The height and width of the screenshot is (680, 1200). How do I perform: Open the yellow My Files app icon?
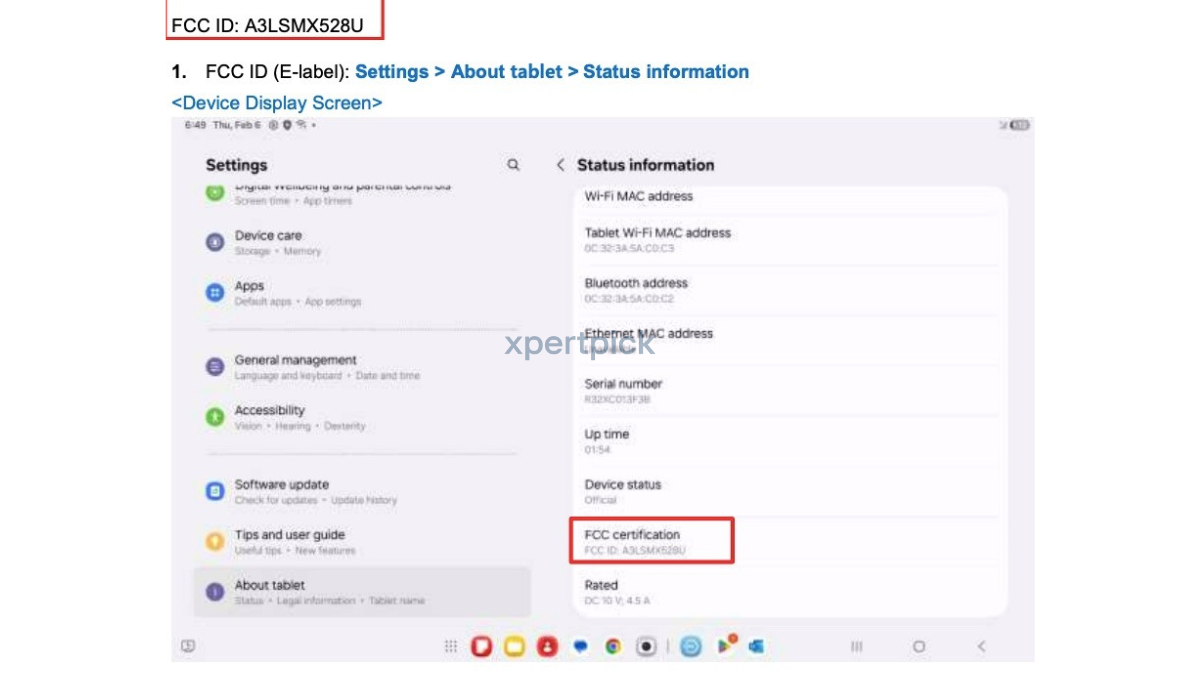coord(514,647)
